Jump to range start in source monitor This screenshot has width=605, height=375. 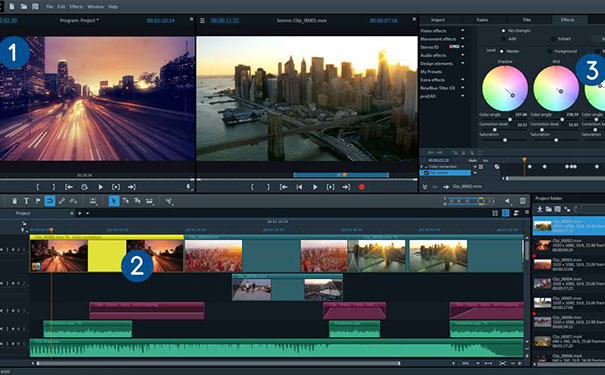click(284, 187)
